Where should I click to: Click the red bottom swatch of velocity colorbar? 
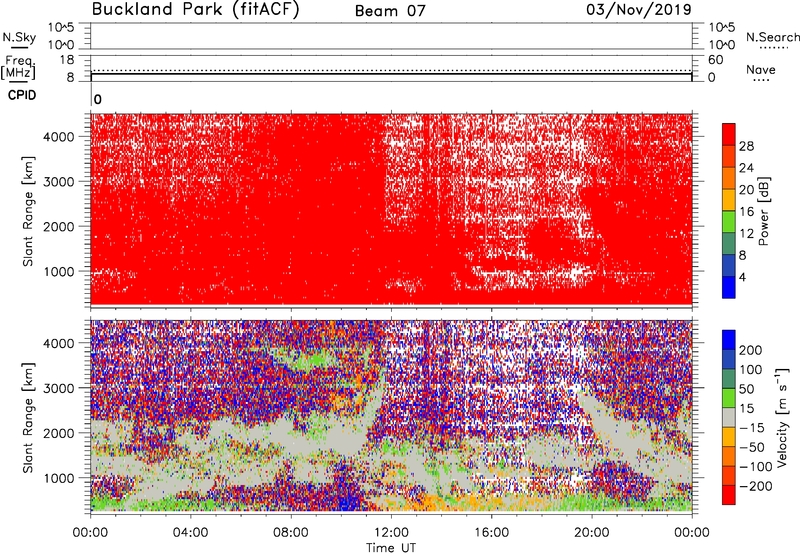pos(729,495)
